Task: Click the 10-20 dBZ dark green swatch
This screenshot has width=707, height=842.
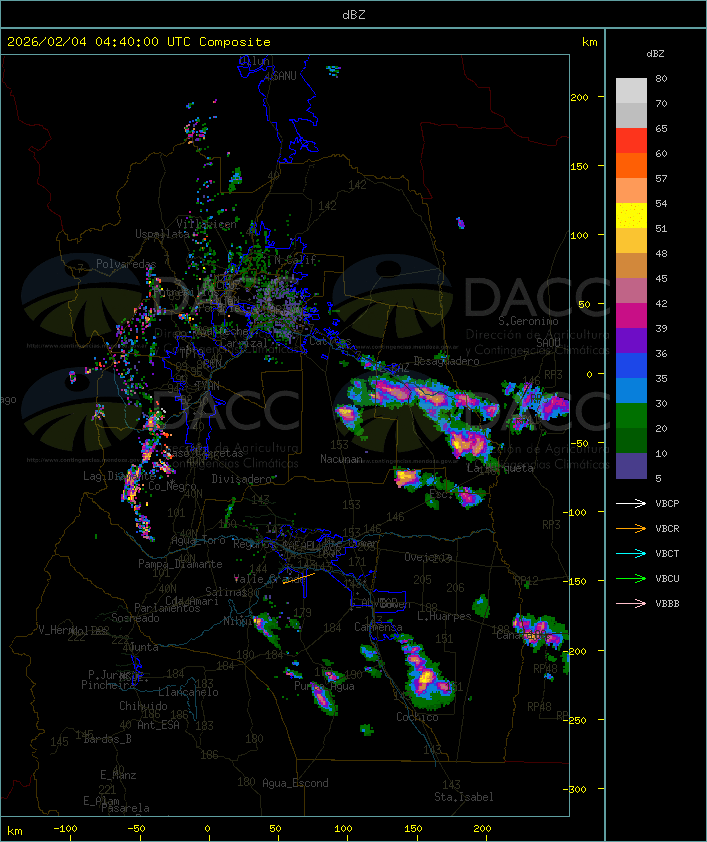Action: point(631,440)
